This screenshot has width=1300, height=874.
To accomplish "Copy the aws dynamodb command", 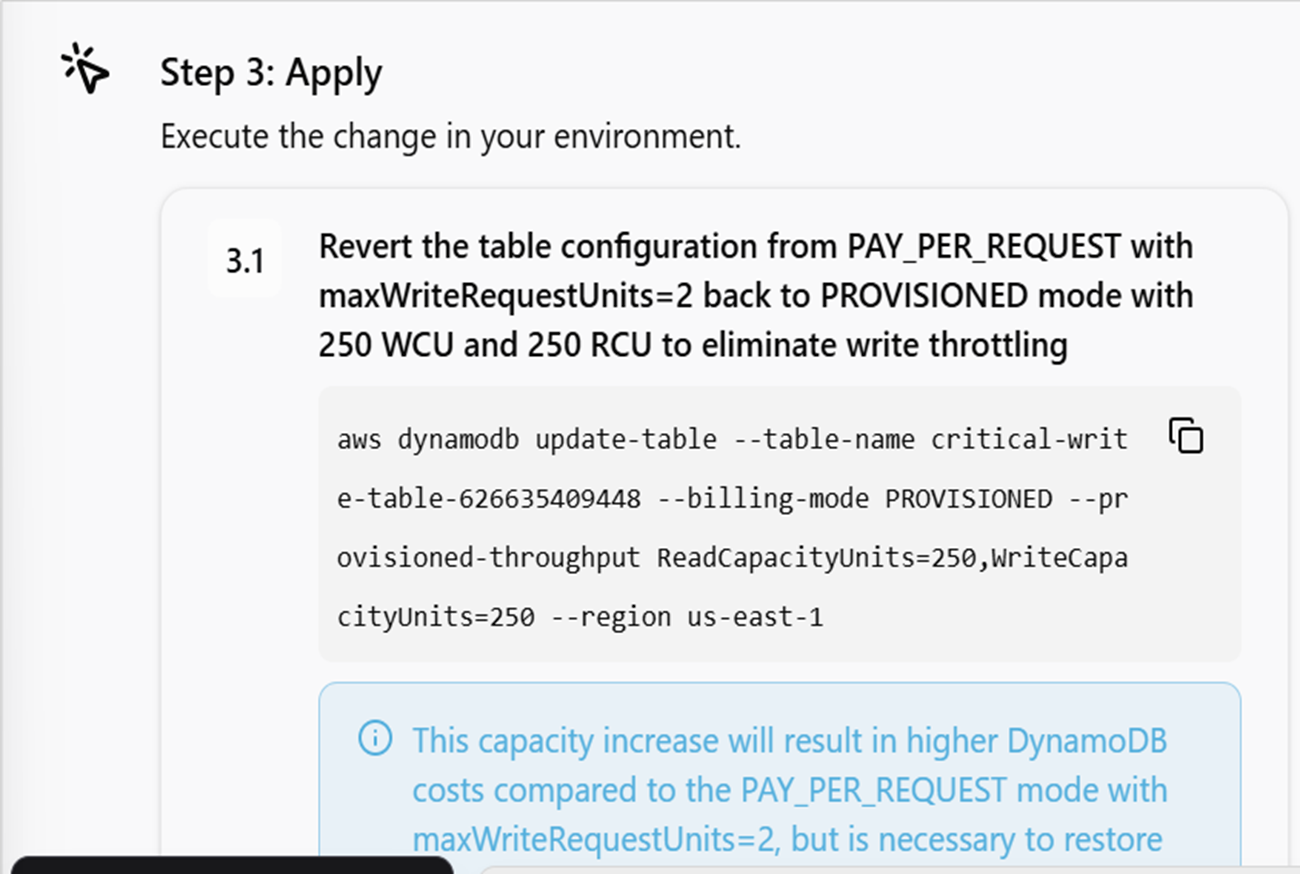I will pyautogui.click(x=1186, y=436).
